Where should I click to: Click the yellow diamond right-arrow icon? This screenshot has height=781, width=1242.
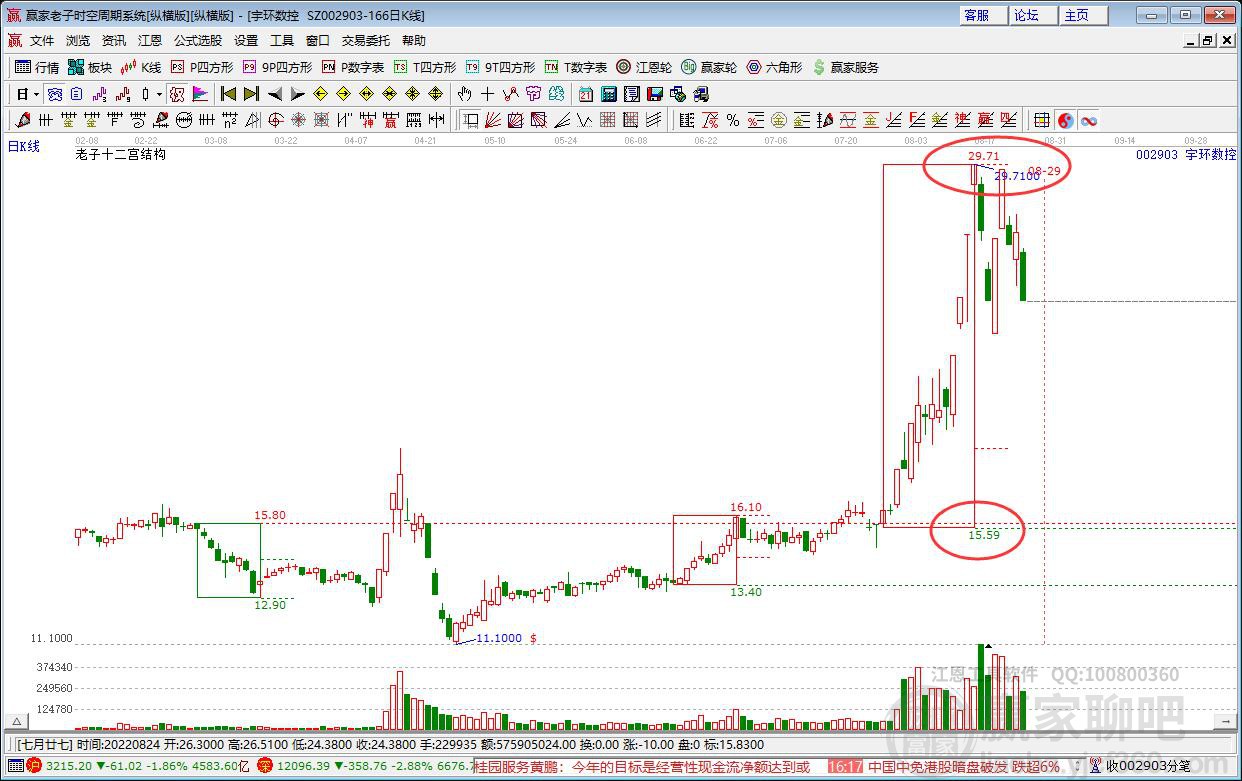tap(343, 94)
